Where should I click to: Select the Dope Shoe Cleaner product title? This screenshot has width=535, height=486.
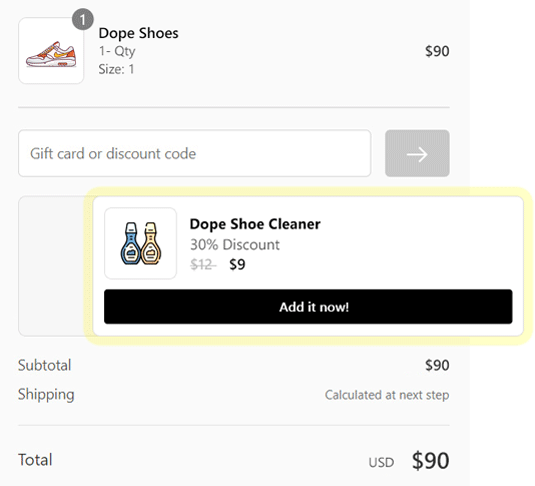[x=255, y=224]
